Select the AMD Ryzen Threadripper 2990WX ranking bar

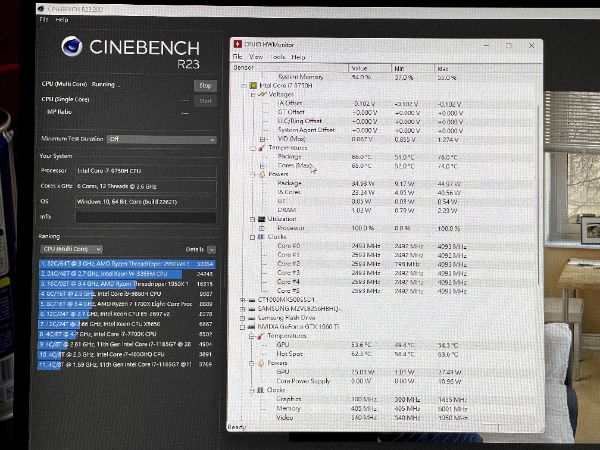[x=127, y=264]
